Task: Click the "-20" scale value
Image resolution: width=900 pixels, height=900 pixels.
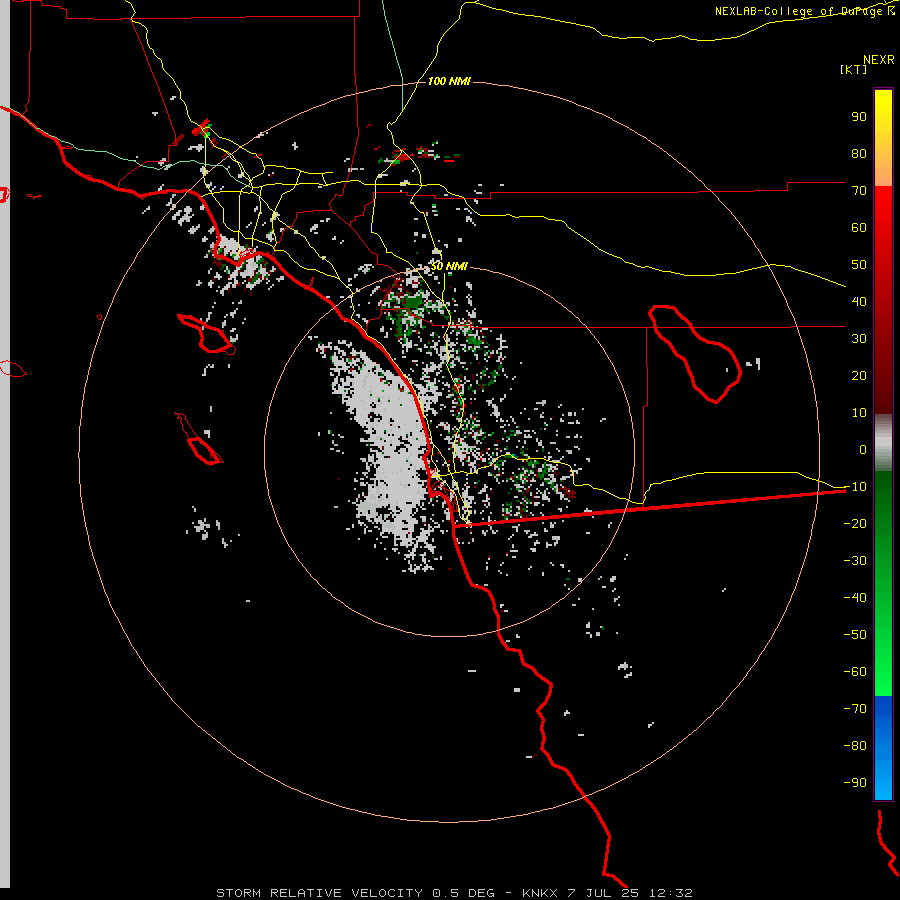Action: pyautogui.click(x=855, y=523)
